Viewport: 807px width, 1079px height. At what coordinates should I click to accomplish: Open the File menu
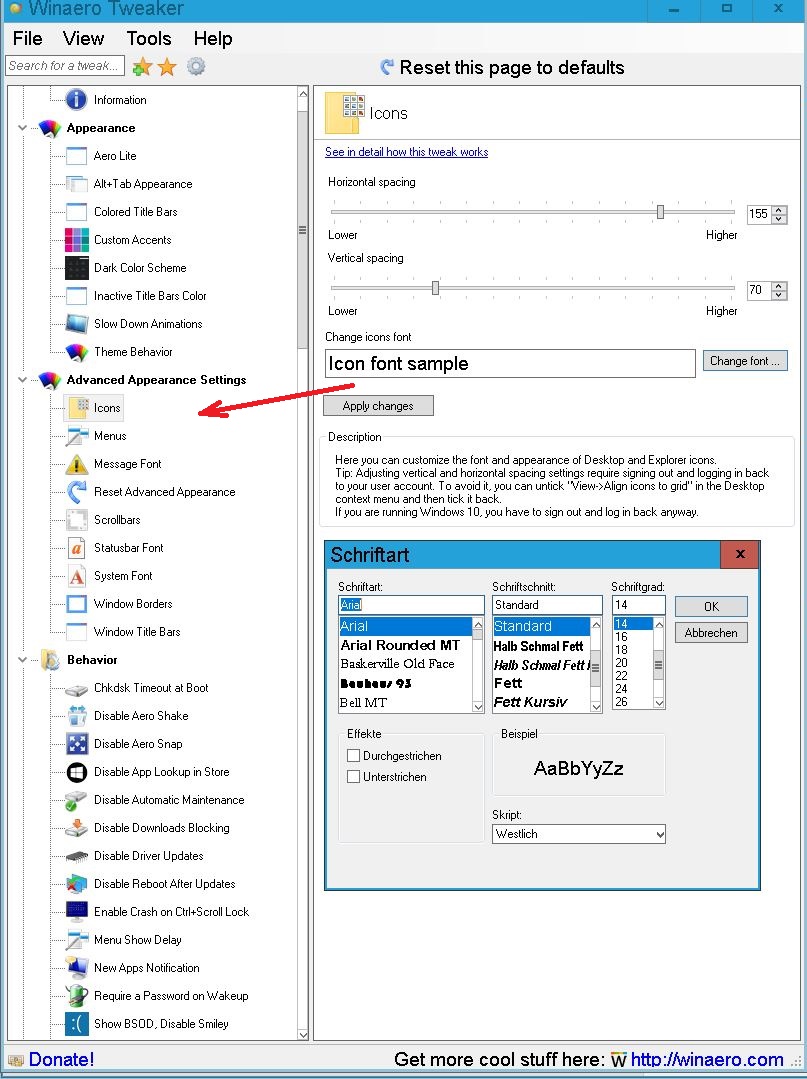(x=28, y=39)
